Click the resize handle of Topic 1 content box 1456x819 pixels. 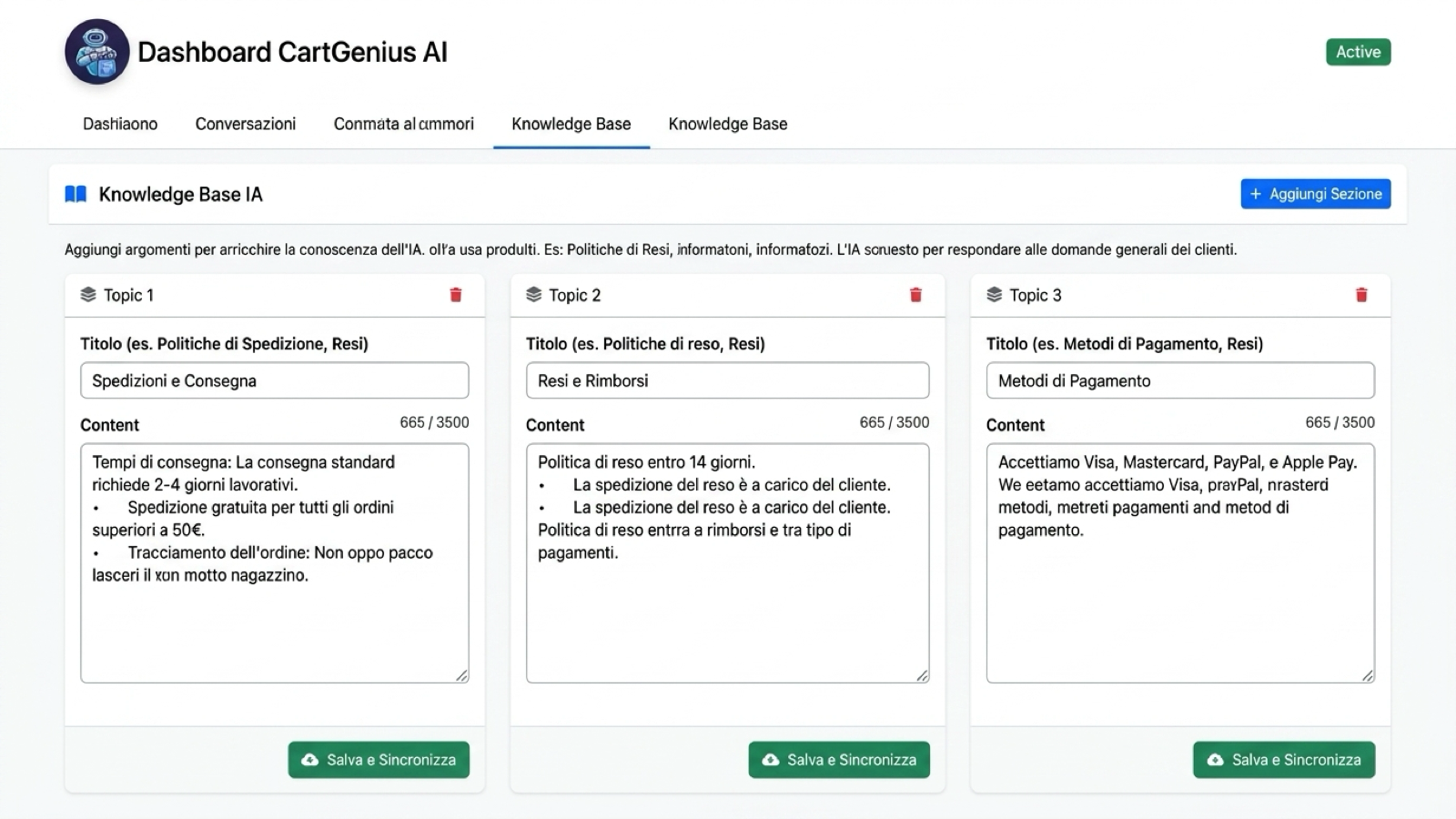coord(462,675)
